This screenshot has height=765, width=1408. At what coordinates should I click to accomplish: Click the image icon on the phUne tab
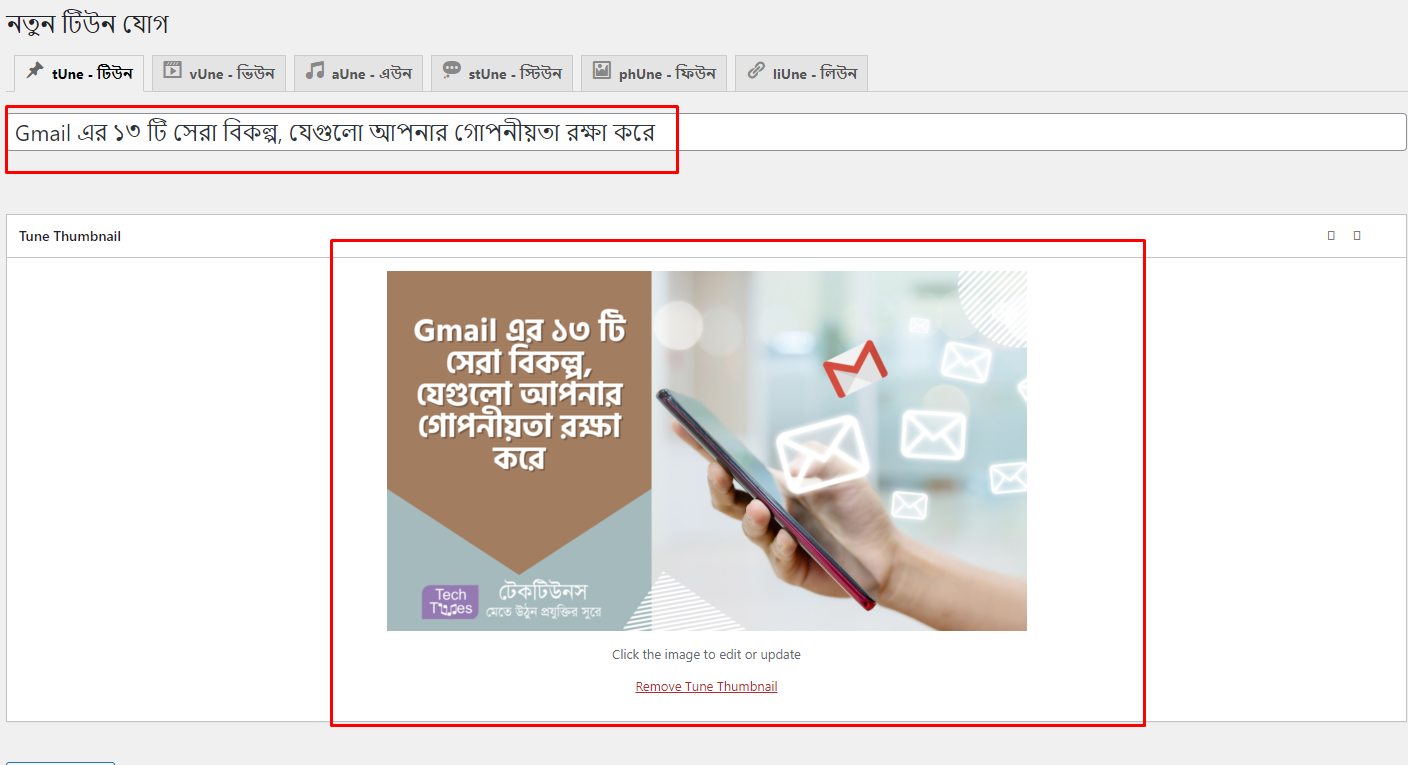[x=603, y=70]
